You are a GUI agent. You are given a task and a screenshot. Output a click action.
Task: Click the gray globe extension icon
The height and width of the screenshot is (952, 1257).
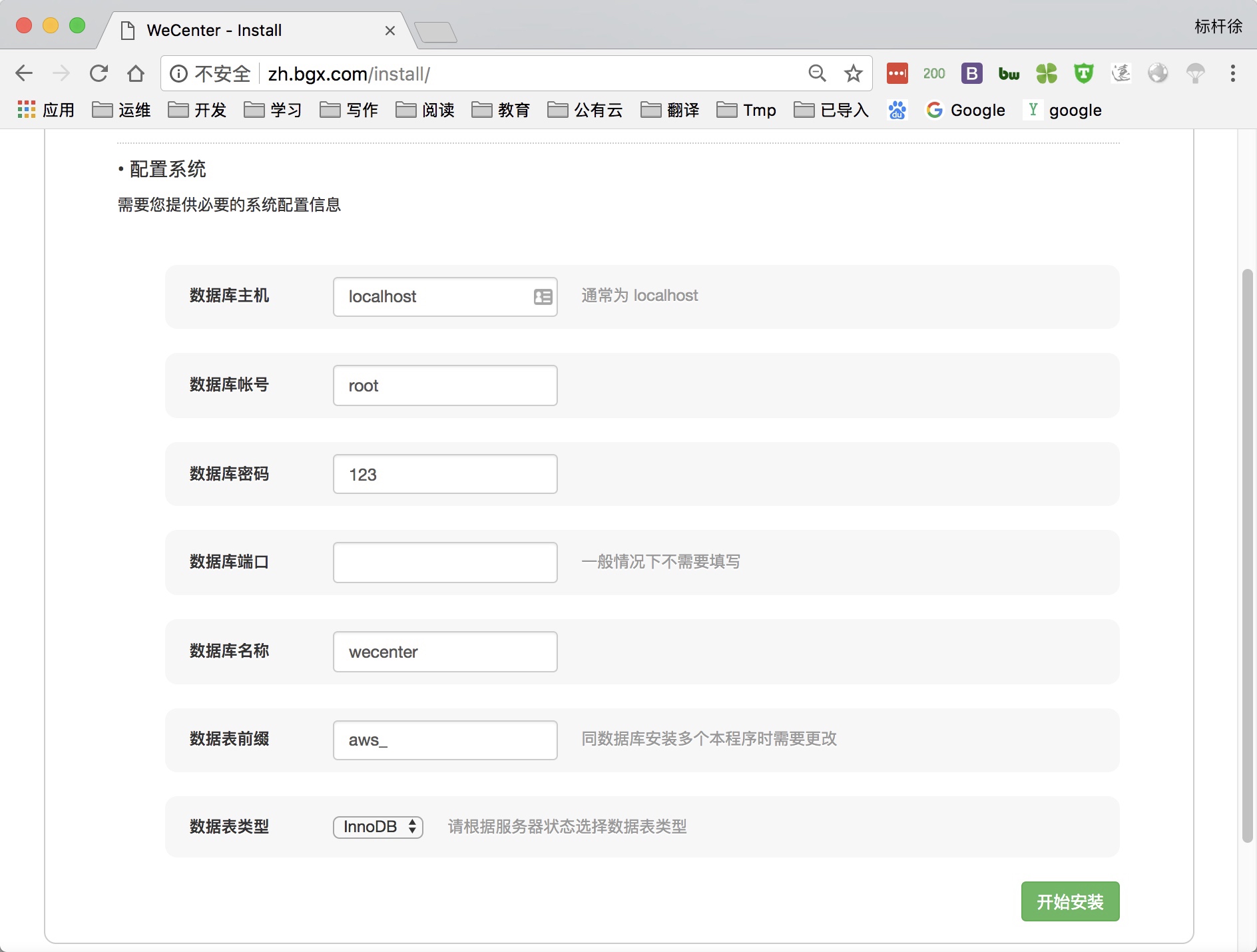tap(1158, 73)
